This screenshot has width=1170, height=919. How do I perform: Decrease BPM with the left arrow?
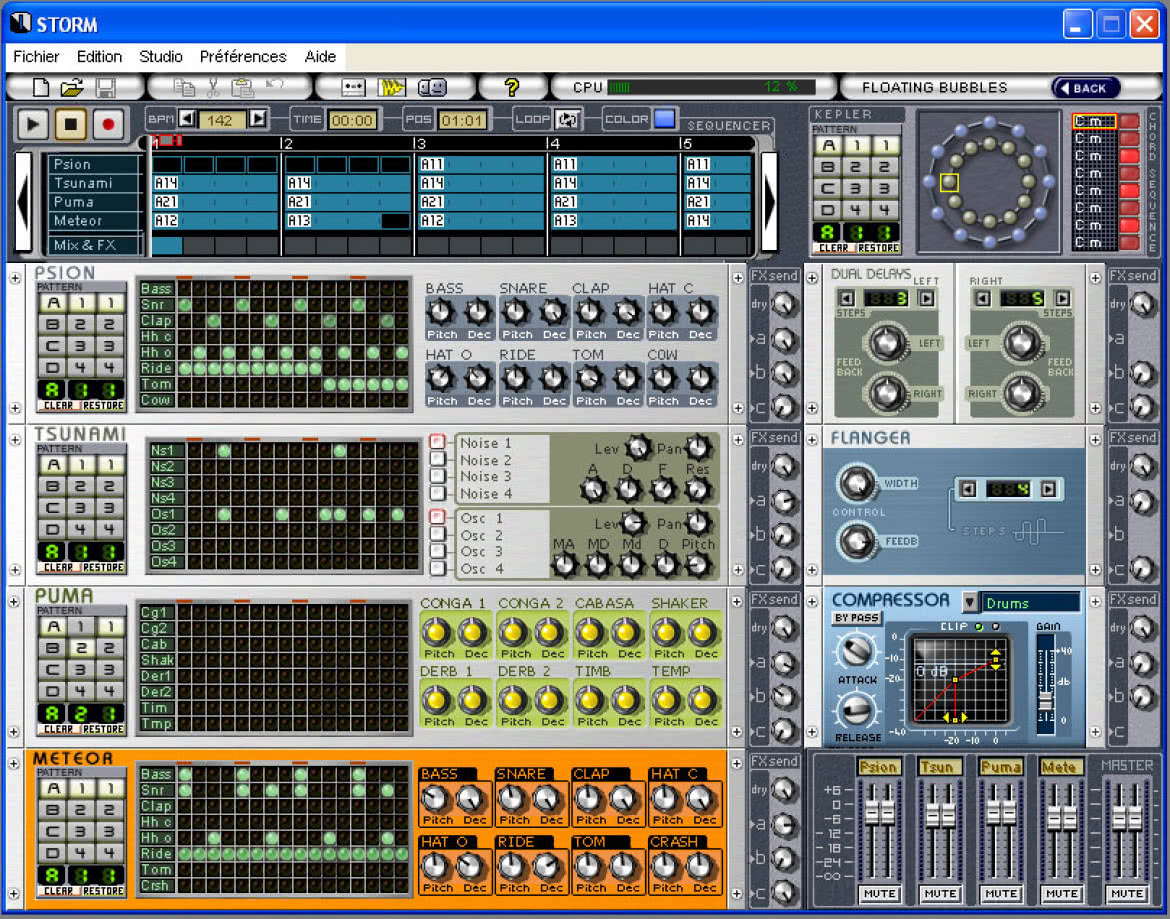click(187, 119)
